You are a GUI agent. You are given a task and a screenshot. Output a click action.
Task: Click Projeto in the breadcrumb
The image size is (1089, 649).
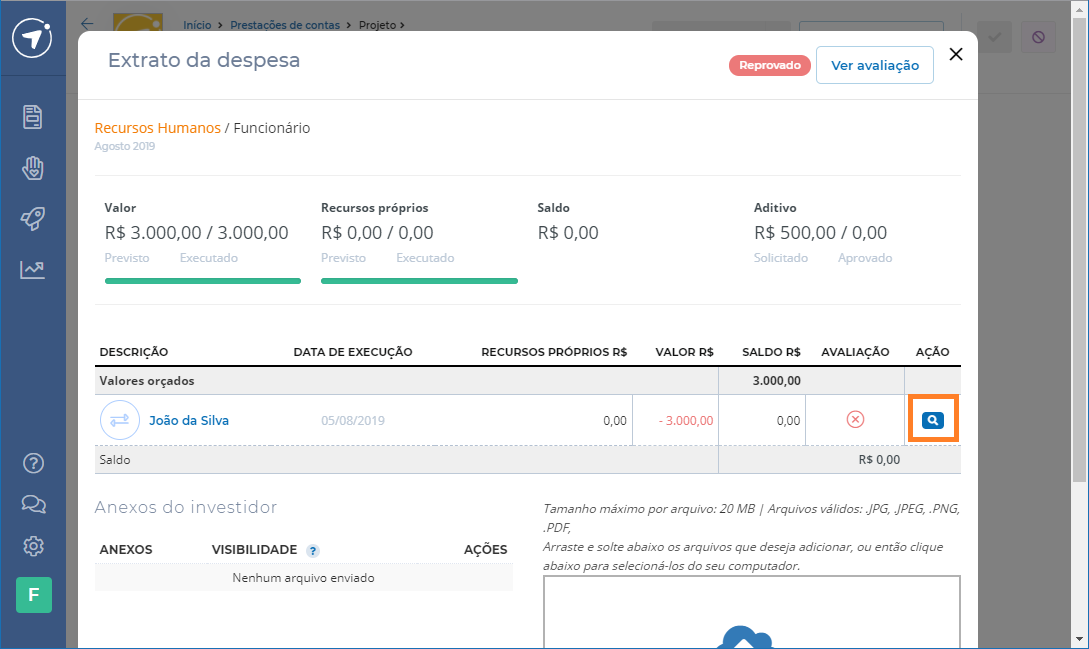pos(377,25)
